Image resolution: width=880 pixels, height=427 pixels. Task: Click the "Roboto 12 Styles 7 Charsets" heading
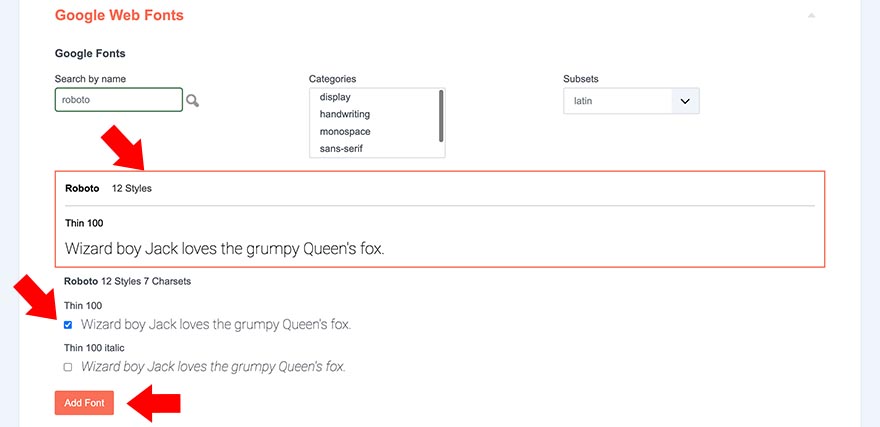tap(127, 281)
